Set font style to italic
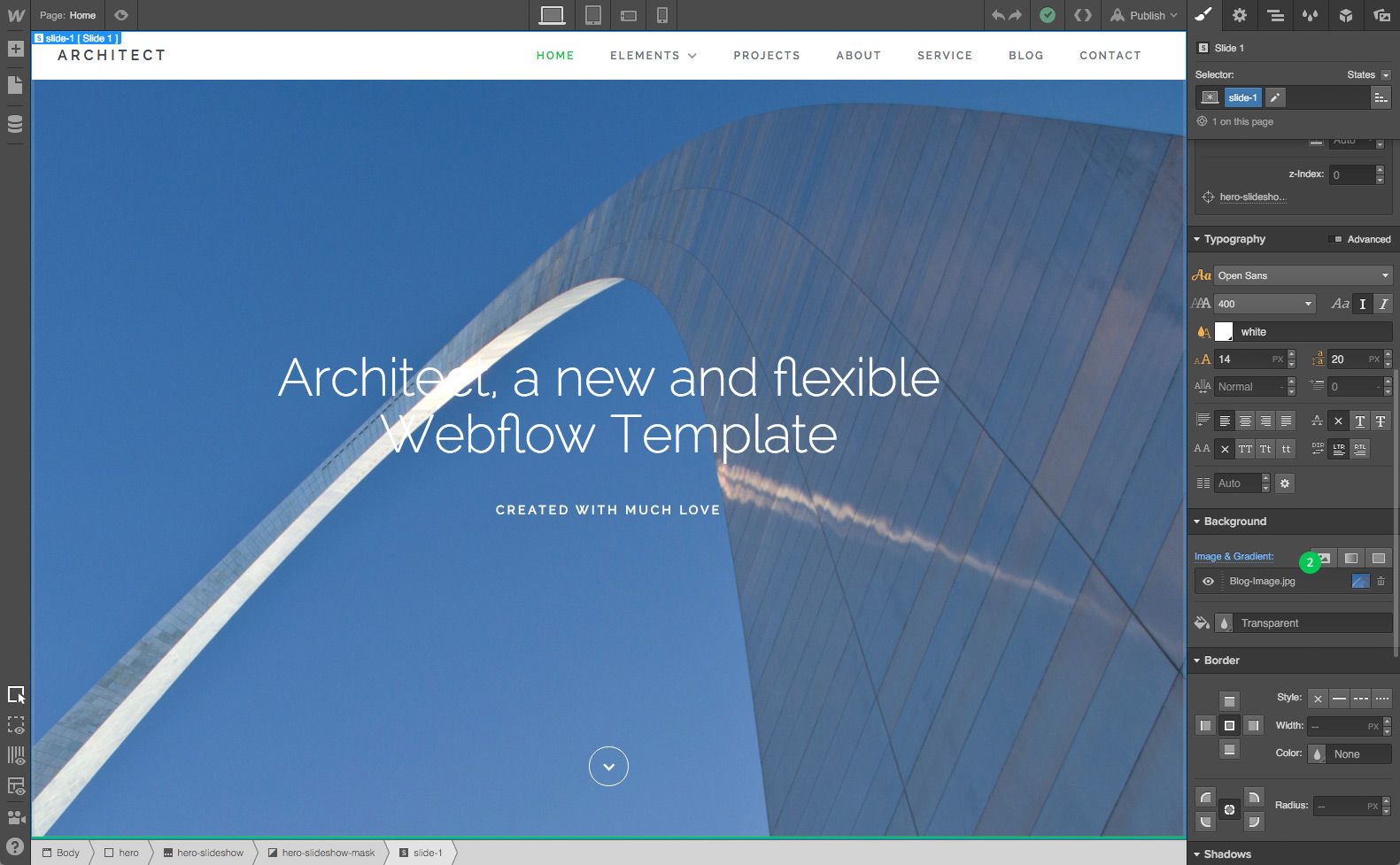 1383,304
